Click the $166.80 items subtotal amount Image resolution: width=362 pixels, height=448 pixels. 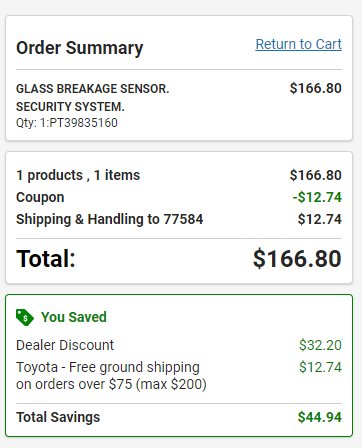[x=316, y=175]
